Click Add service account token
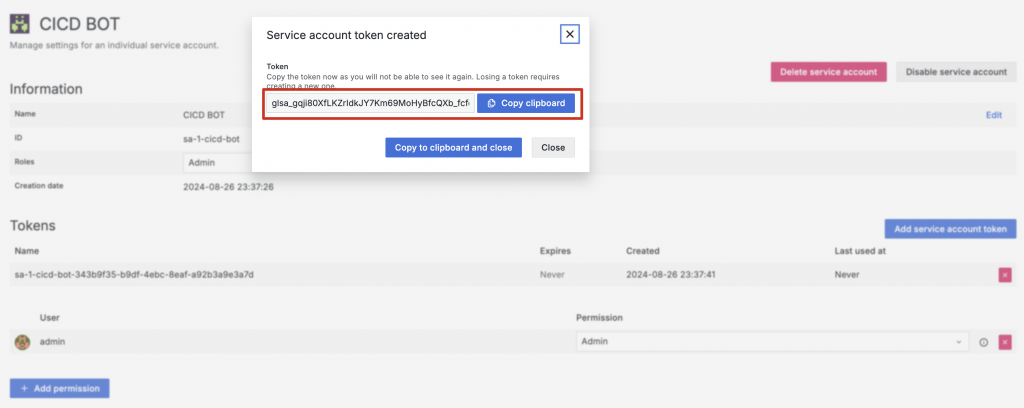The width and height of the screenshot is (1024, 408). [949, 229]
